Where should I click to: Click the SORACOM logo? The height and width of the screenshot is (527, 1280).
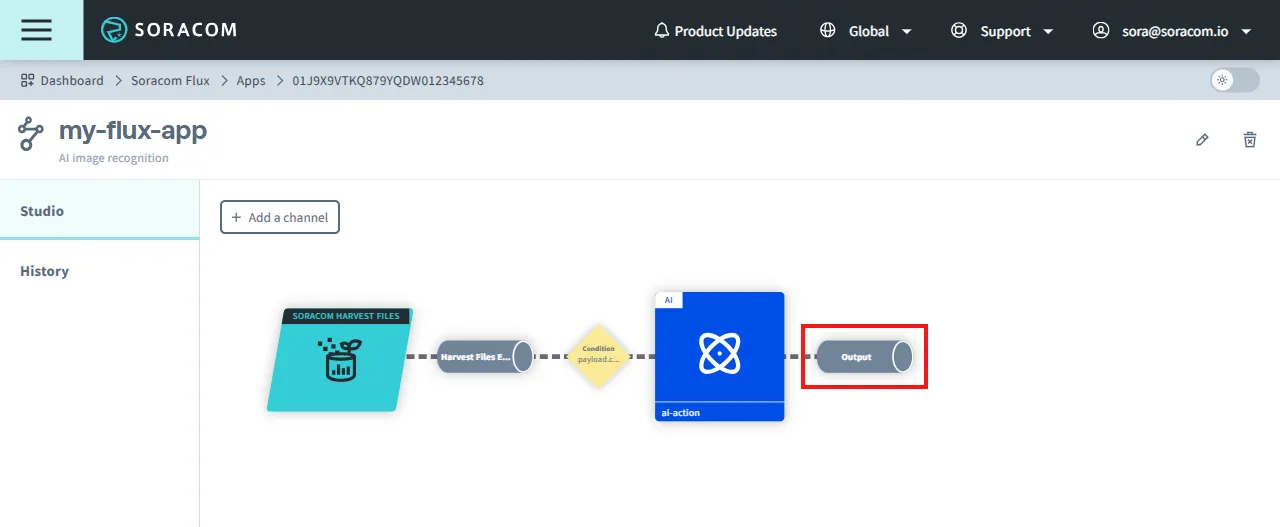point(169,30)
